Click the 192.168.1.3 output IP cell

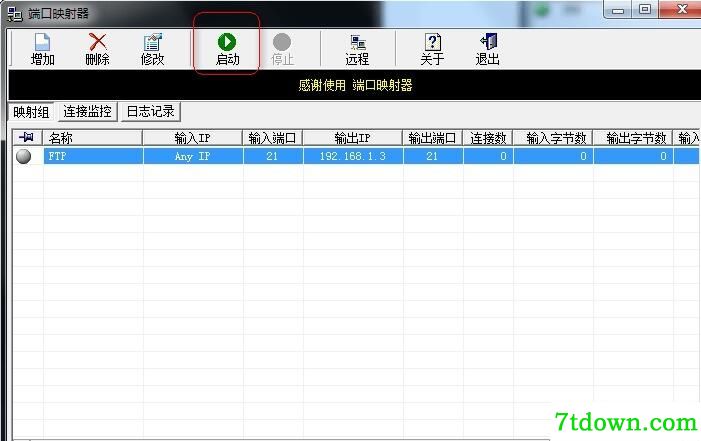[353, 156]
